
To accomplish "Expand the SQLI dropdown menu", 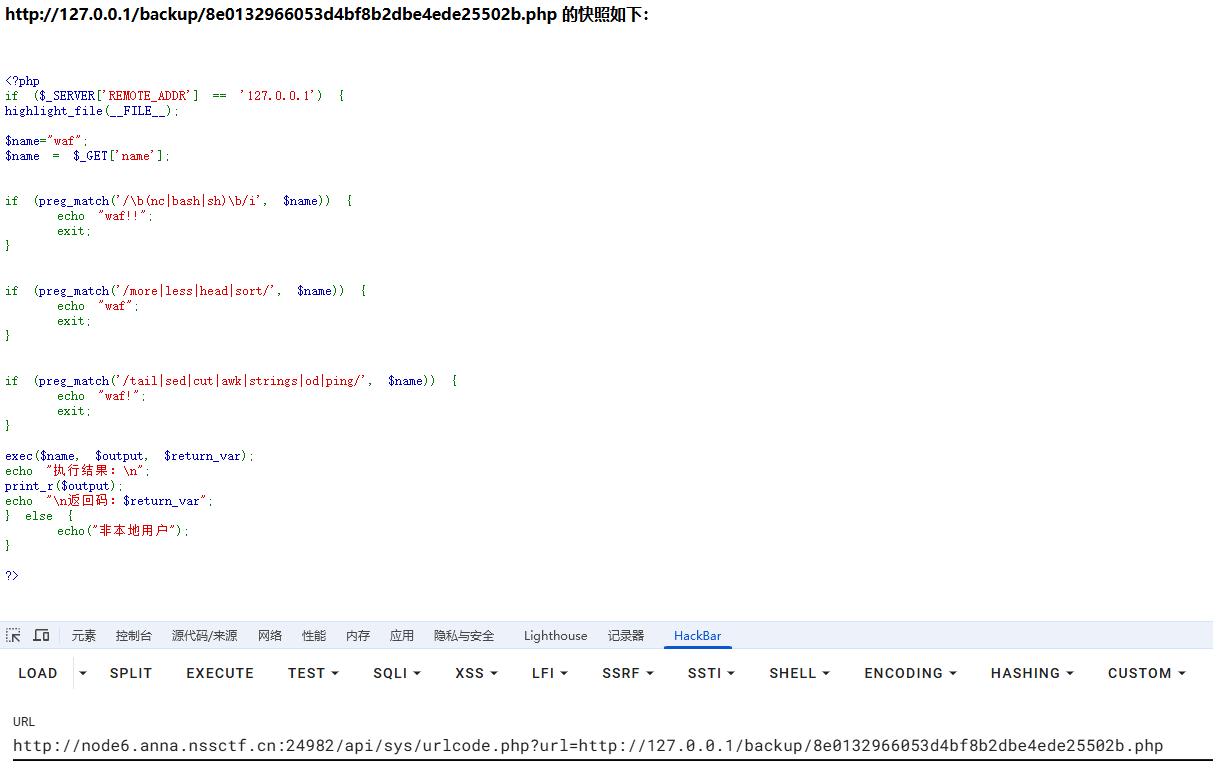I will point(397,673).
